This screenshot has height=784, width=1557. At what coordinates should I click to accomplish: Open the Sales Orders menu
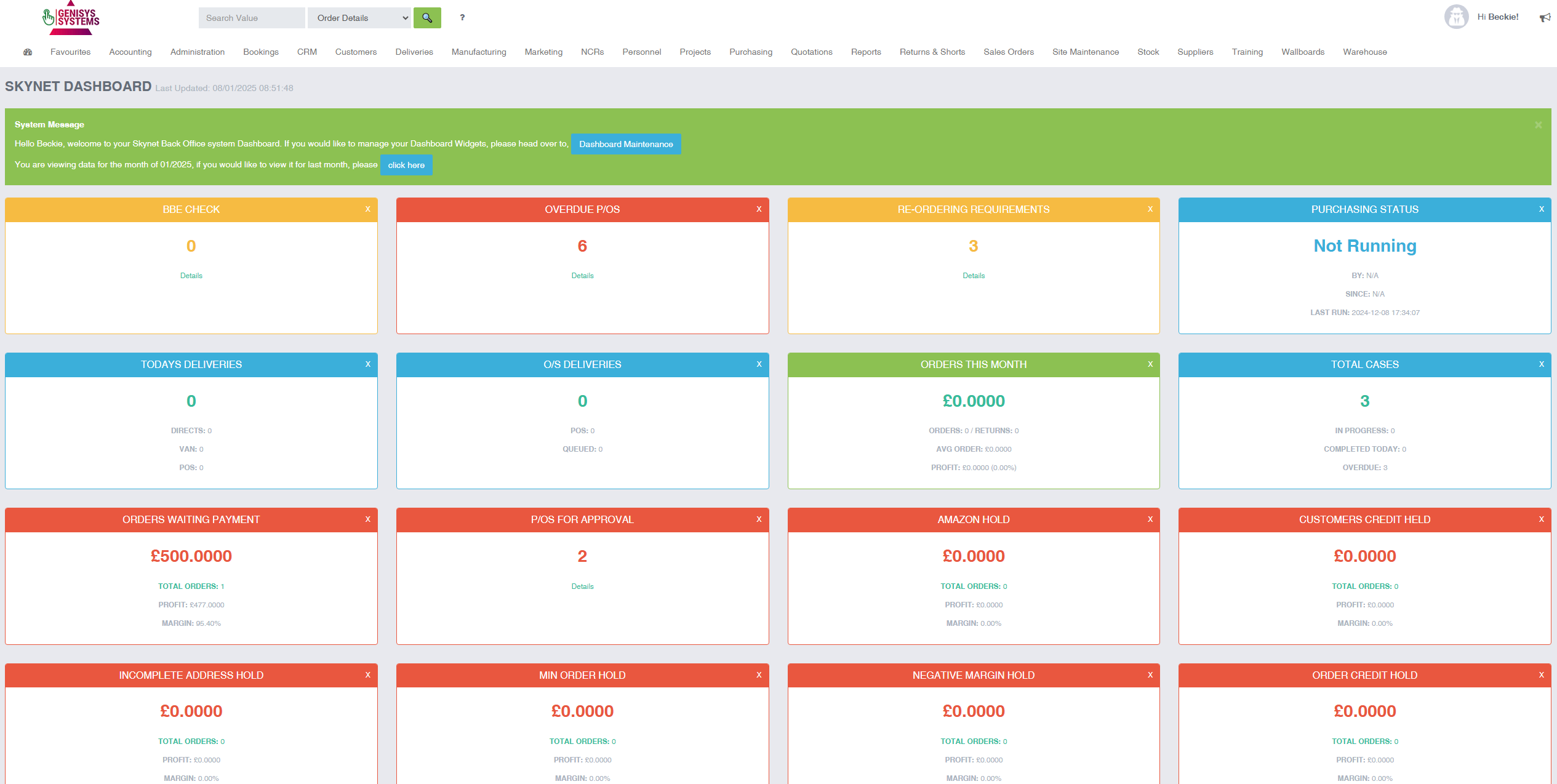1008,52
